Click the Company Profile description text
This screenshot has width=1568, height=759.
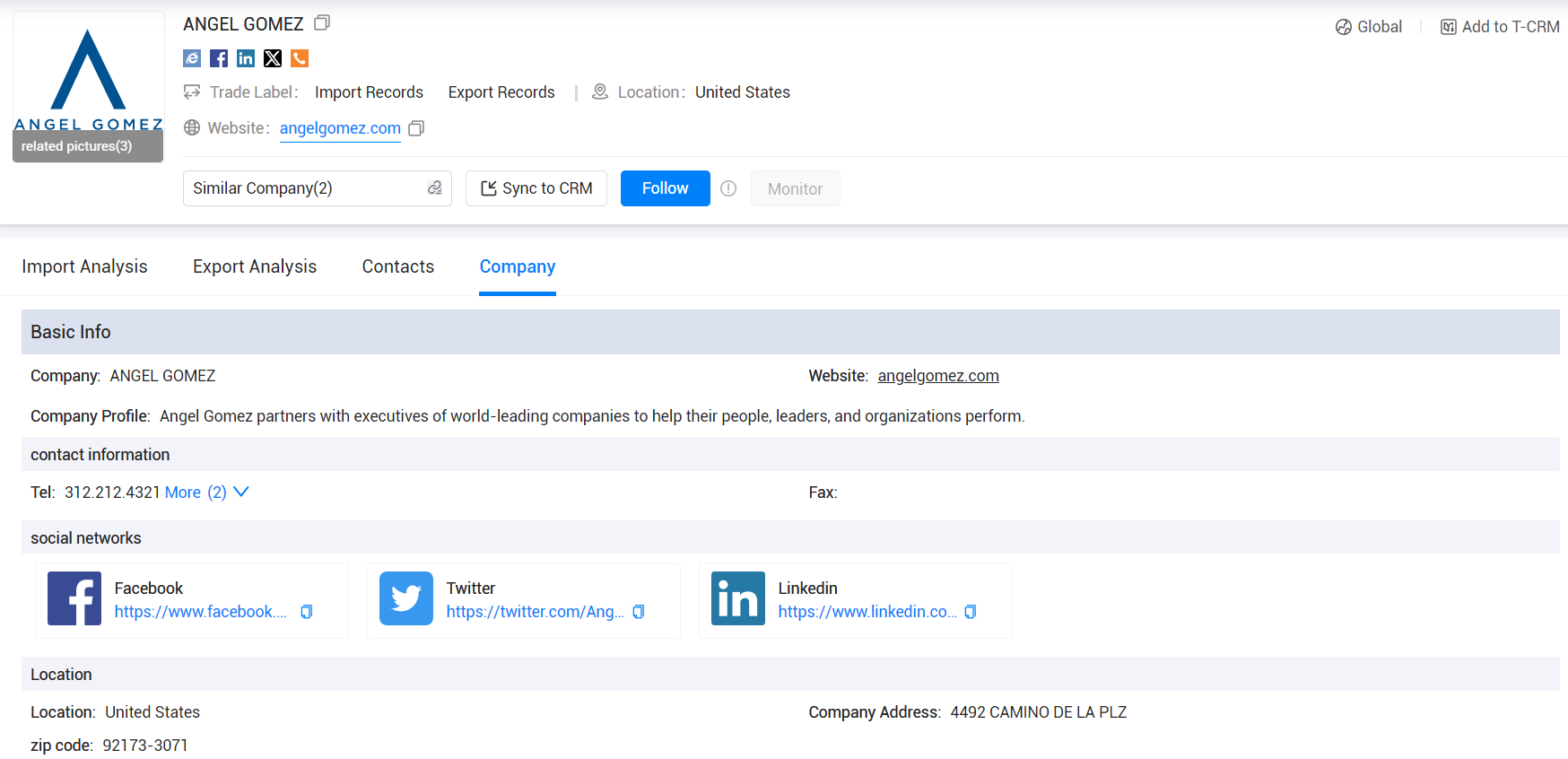point(592,416)
